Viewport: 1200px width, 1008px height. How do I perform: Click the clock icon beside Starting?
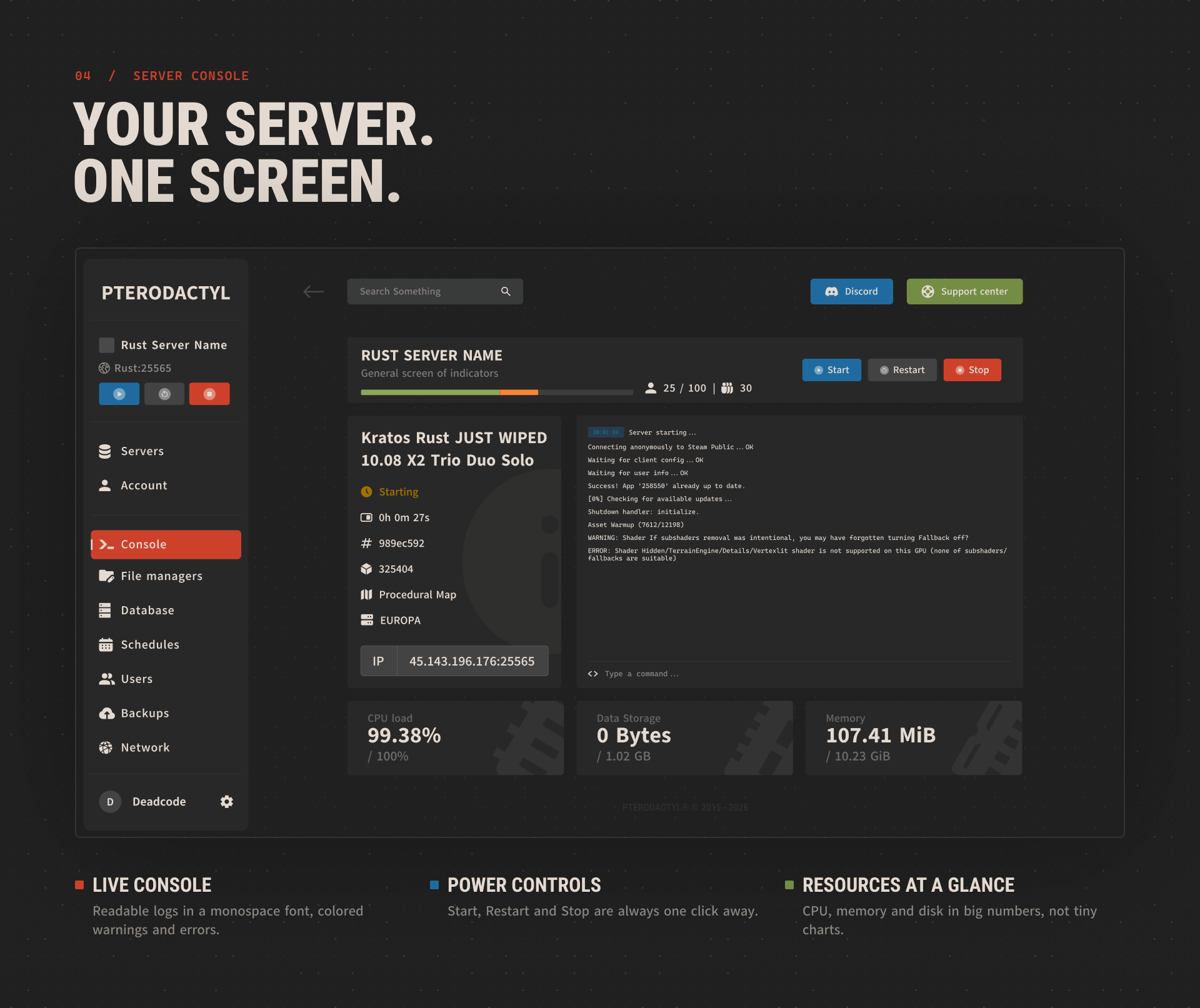pos(366,492)
